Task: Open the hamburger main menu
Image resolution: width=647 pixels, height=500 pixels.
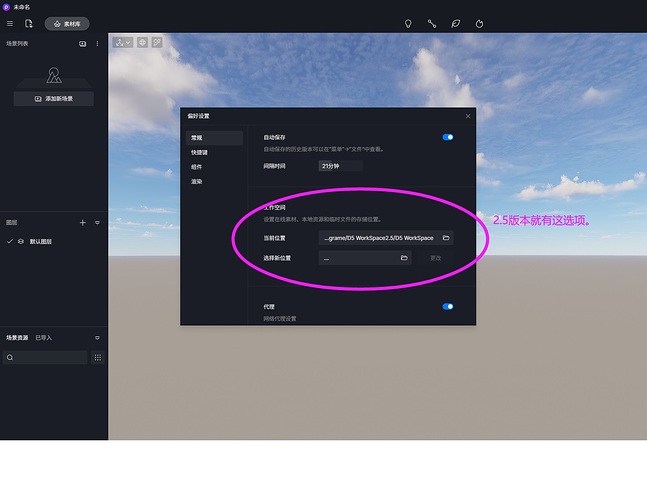Action: tap(9, 23)
